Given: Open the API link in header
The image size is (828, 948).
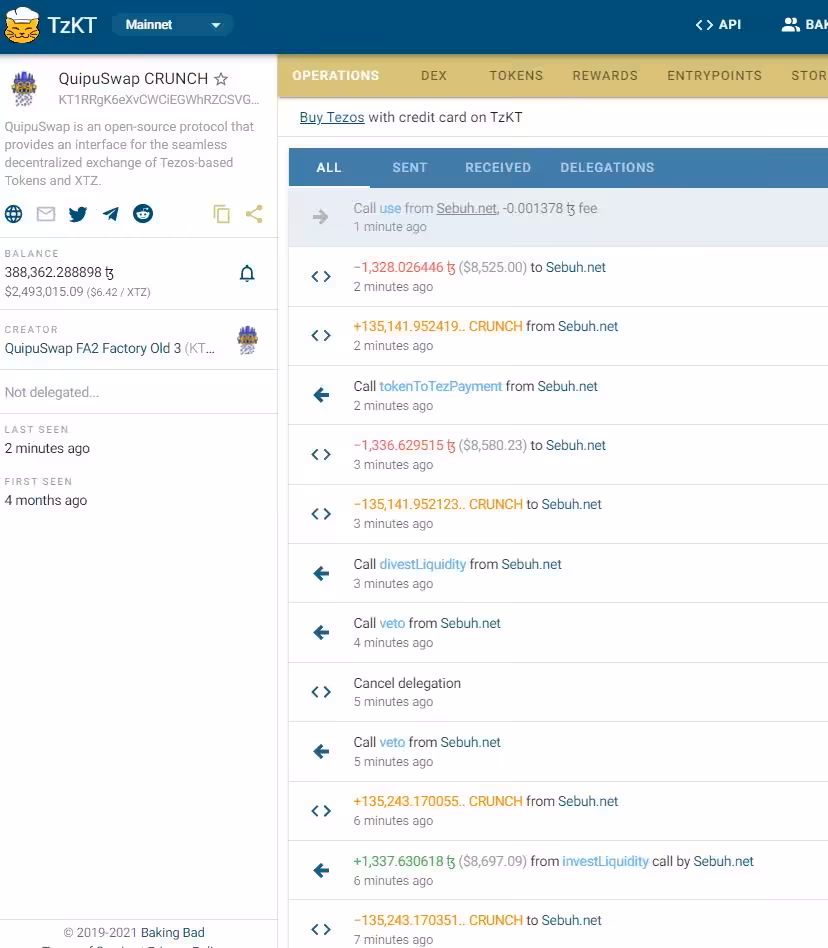Looking at the screenshot, I should point(718,25).
